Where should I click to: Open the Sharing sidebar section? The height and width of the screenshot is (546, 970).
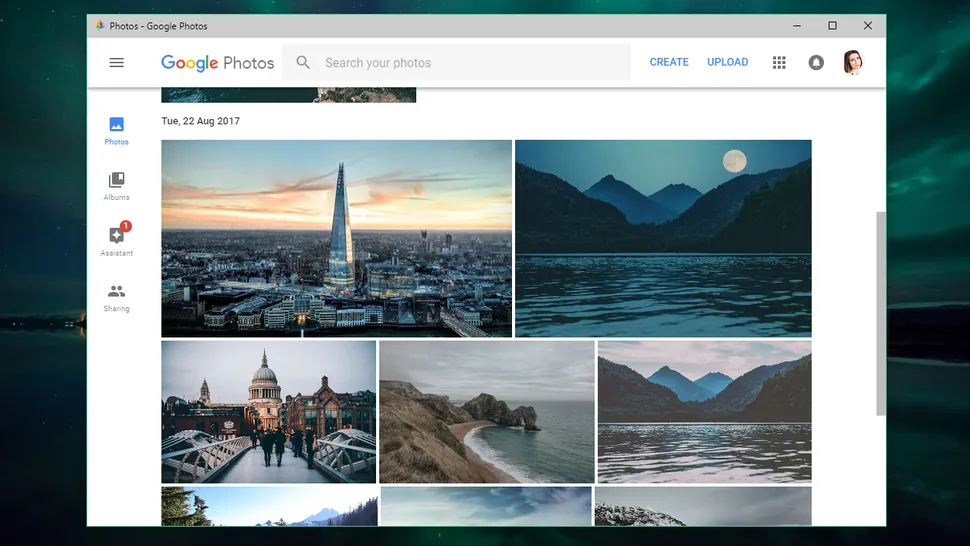[x=116, y=296]
